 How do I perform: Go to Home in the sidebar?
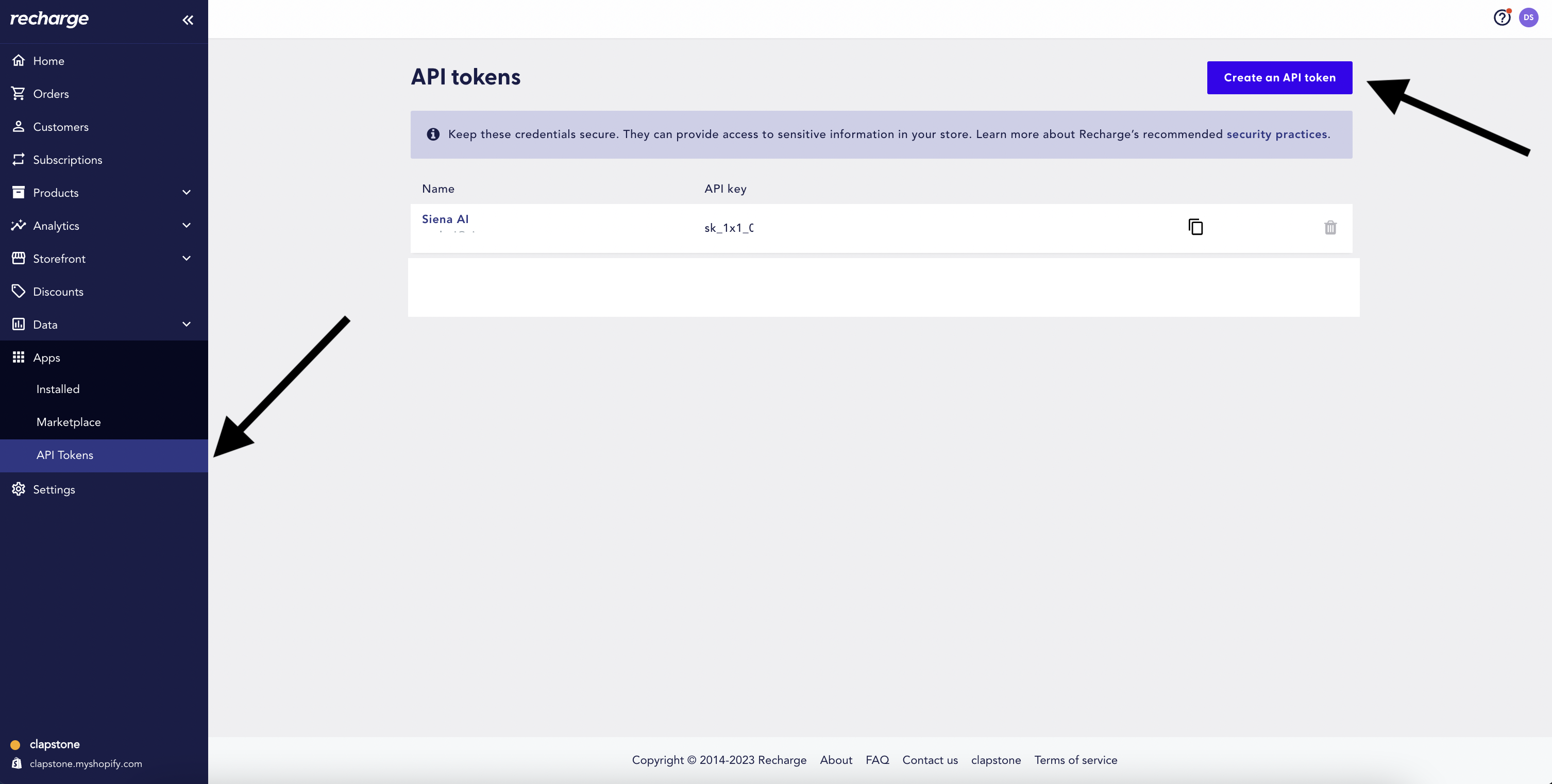[x=104, y=61]
